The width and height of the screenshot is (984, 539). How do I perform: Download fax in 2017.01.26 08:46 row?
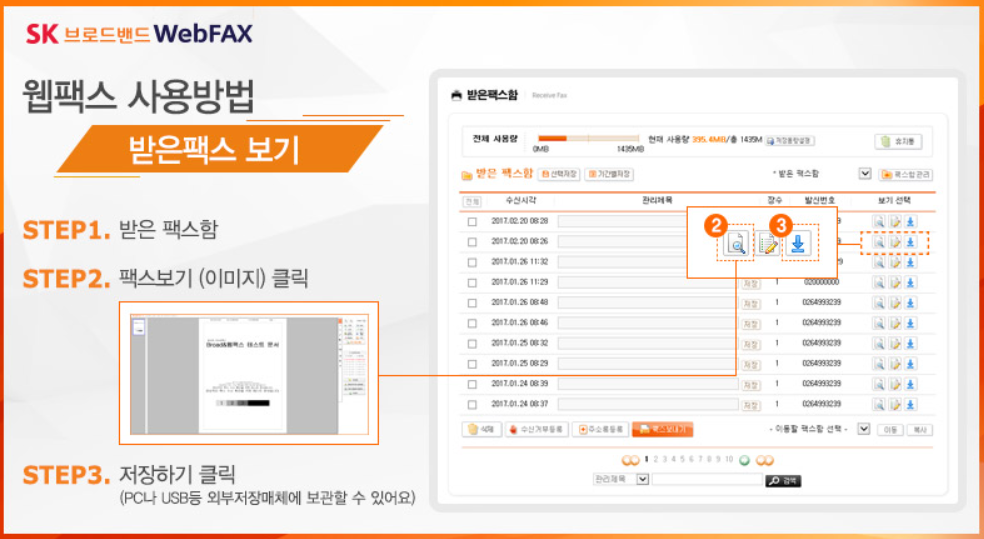coord(911,323)
